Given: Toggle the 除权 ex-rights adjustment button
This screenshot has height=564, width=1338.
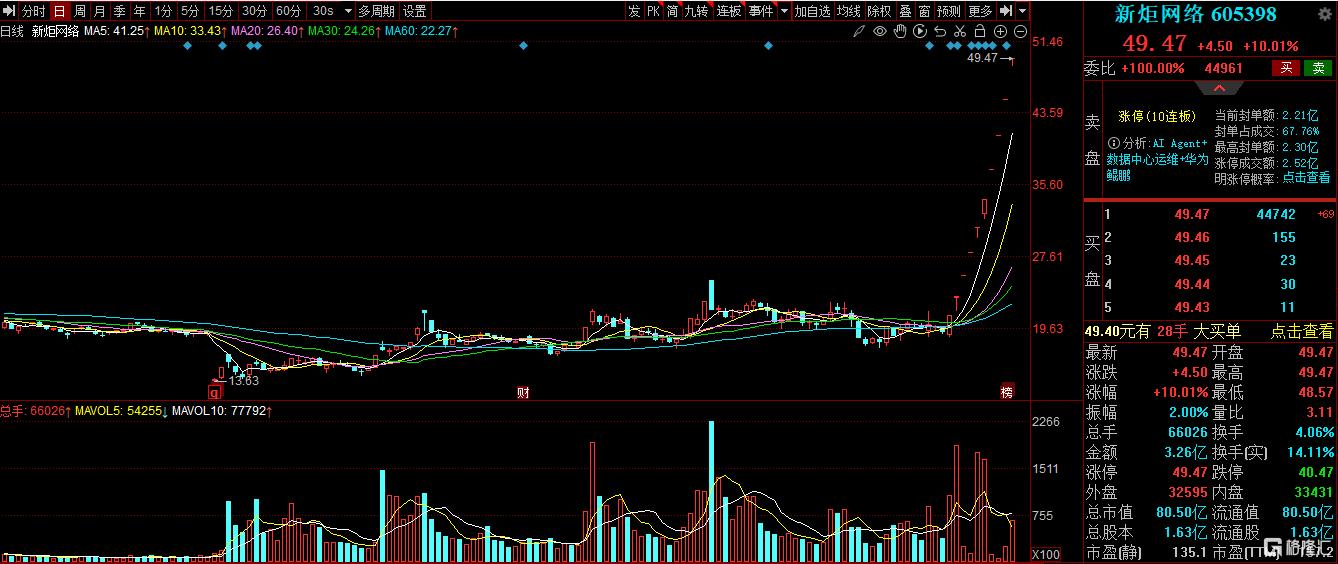Looking at the screenshot, I should (879, 11).
